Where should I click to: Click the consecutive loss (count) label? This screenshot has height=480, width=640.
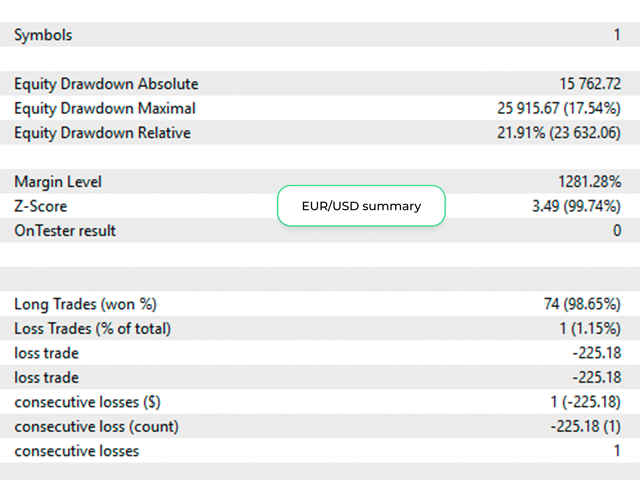97,427
